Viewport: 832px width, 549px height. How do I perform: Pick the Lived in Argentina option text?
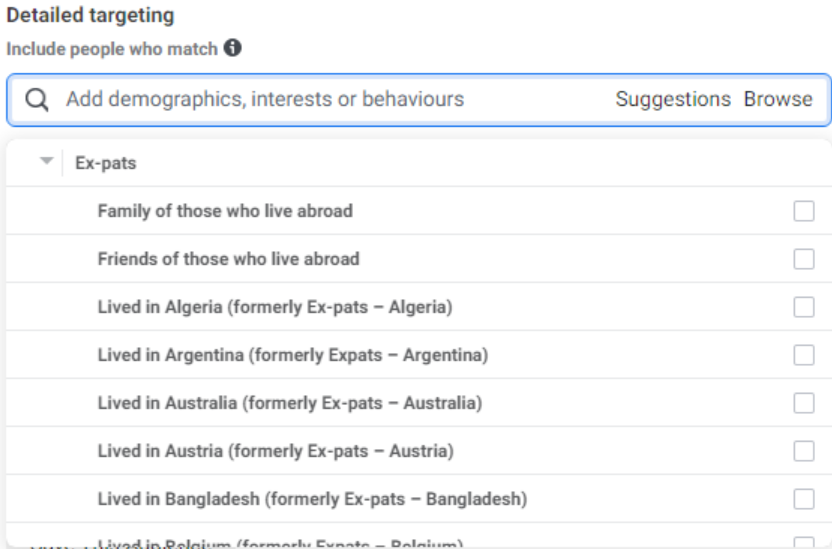(293, 355)
